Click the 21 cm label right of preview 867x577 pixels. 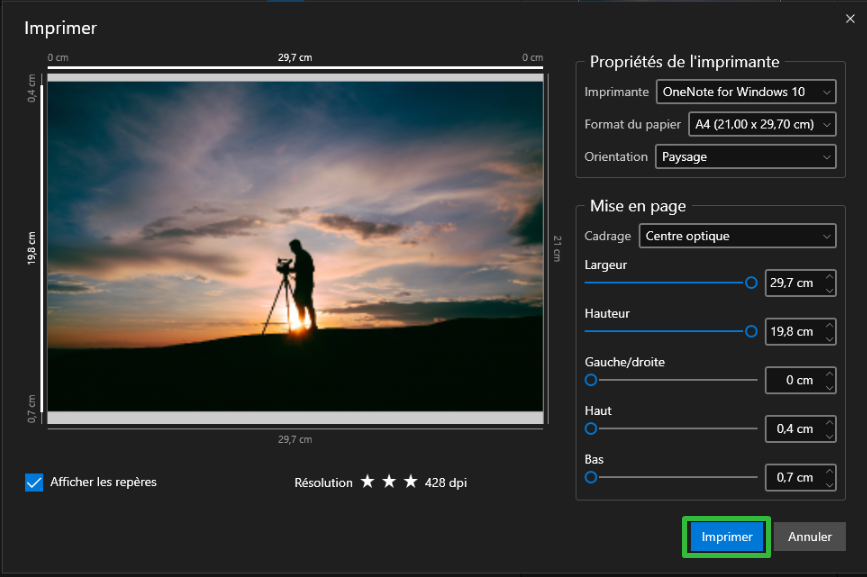[557, 248]
